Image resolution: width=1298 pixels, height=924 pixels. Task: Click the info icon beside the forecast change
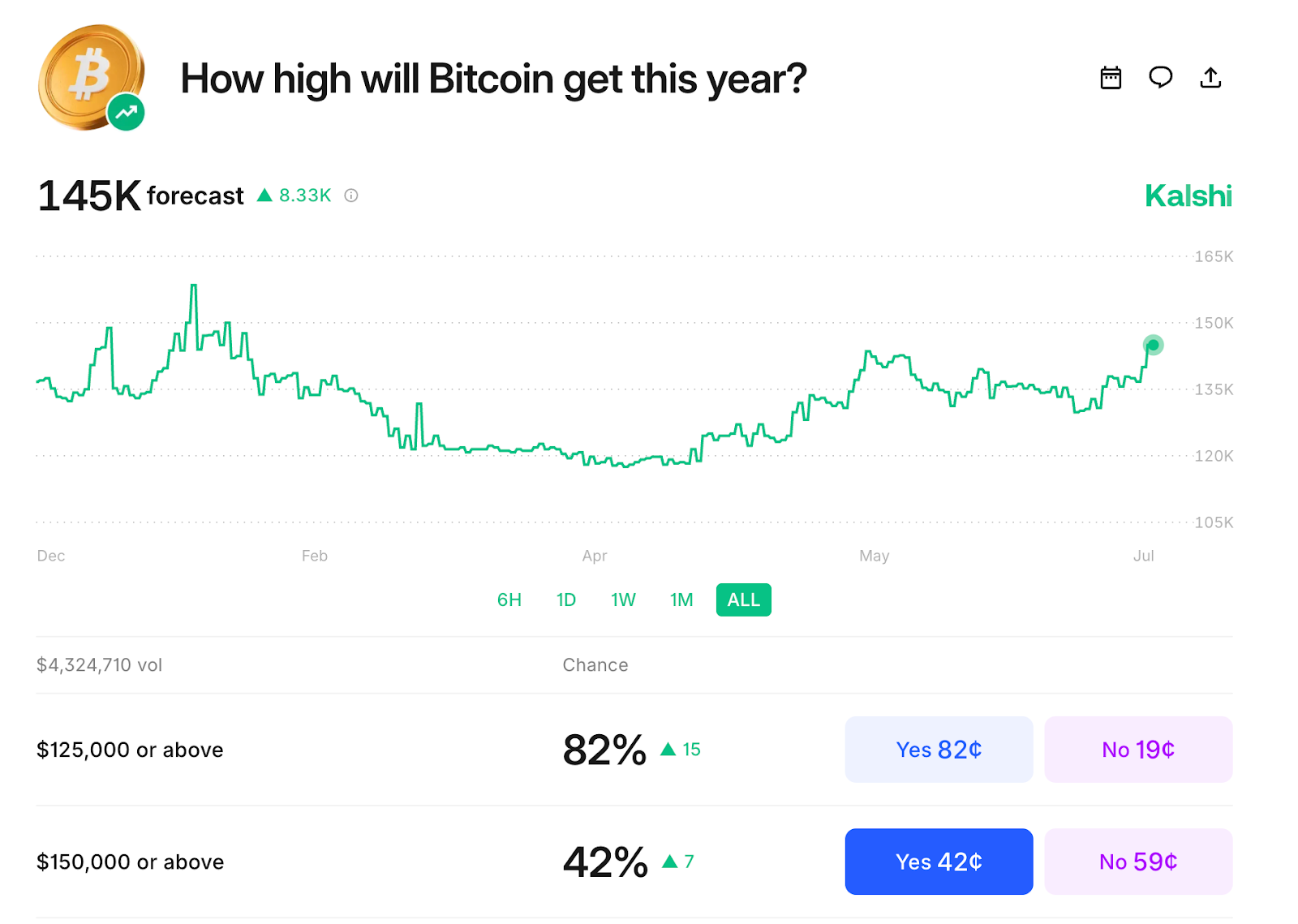pyautogui.click(x=350, y=196)
